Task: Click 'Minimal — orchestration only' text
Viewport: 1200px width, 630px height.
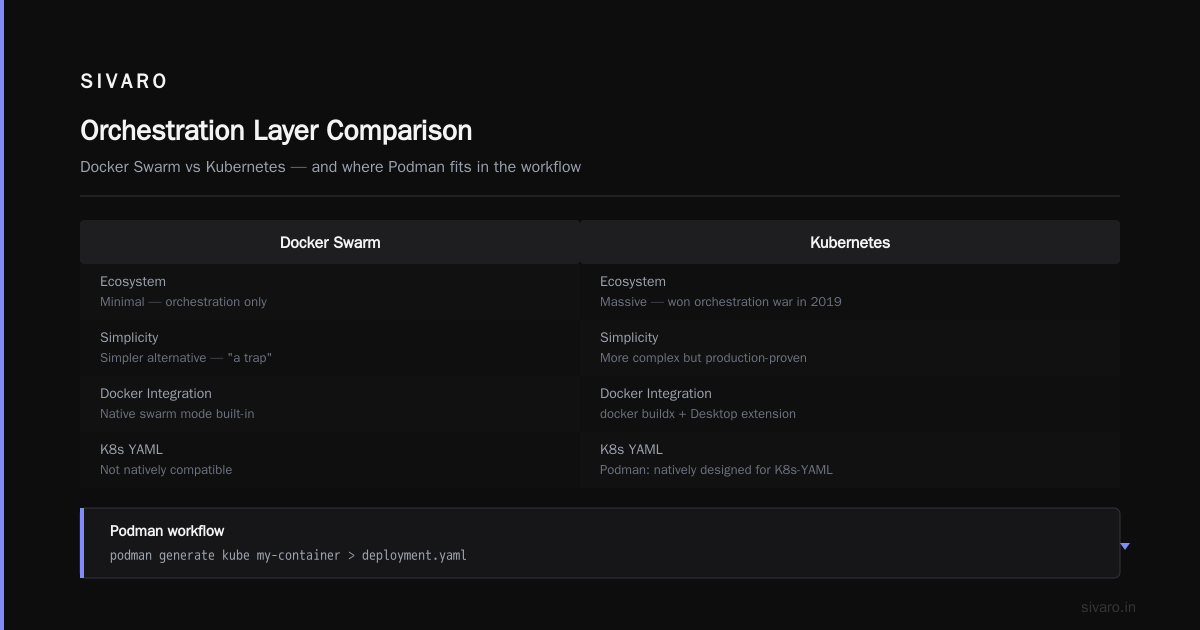Action: [x=183, y=302]
